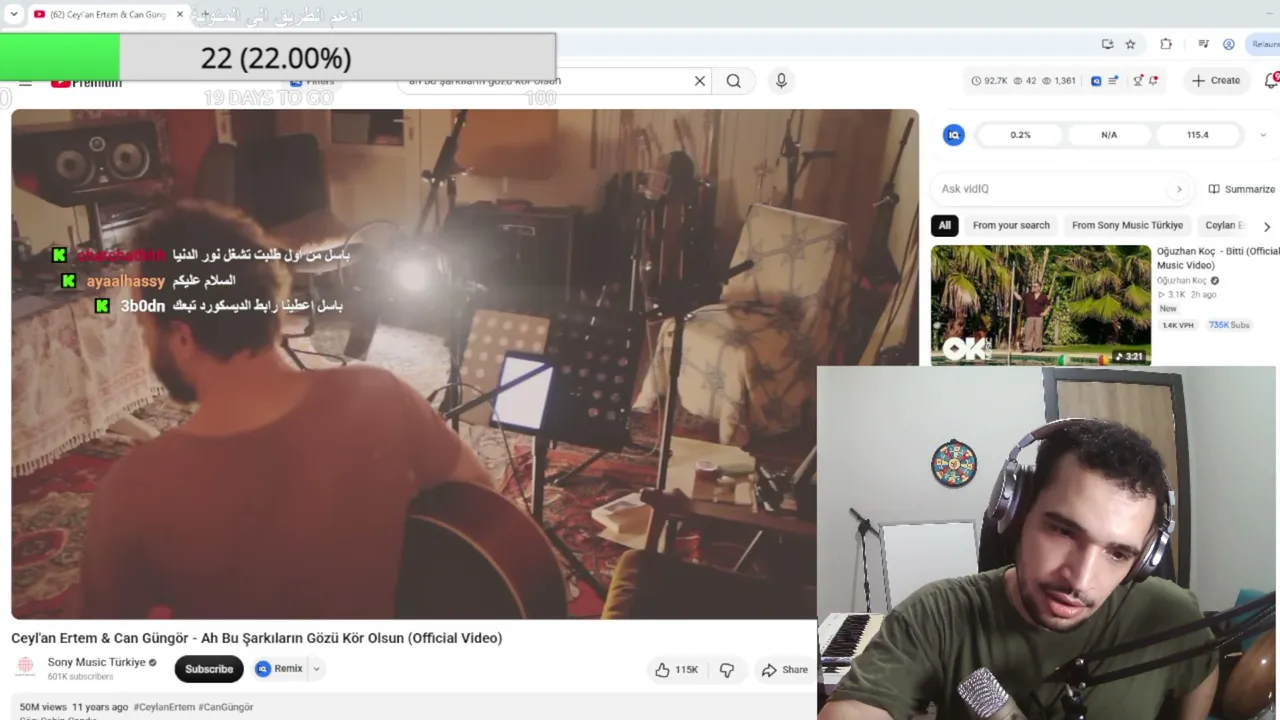Open the Remix dropdown arrow
The height and width of the screenshot is (720, 1280).
click(316, 669)
